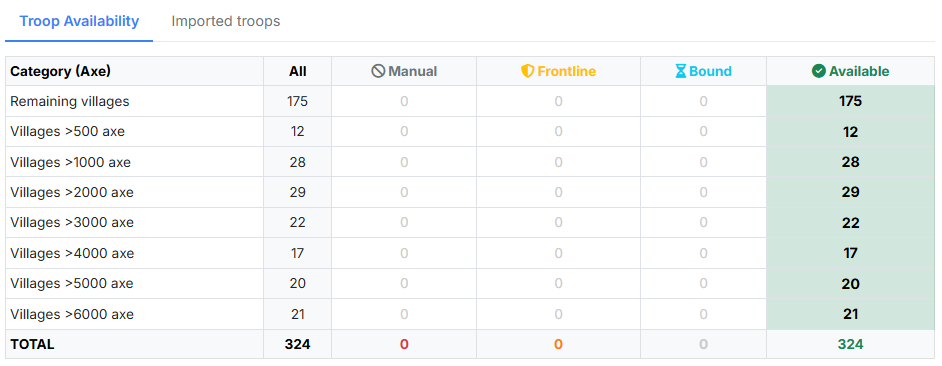
Task: Click Bound value 0 for >2000 axe
Action: tap(703, 192)
